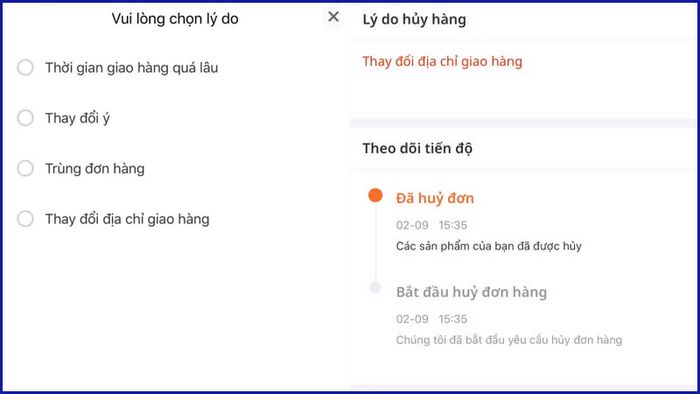Screen dimensions: 700x394
Task: Click the Thay đổi ý option text
Action: click(77, 118)
